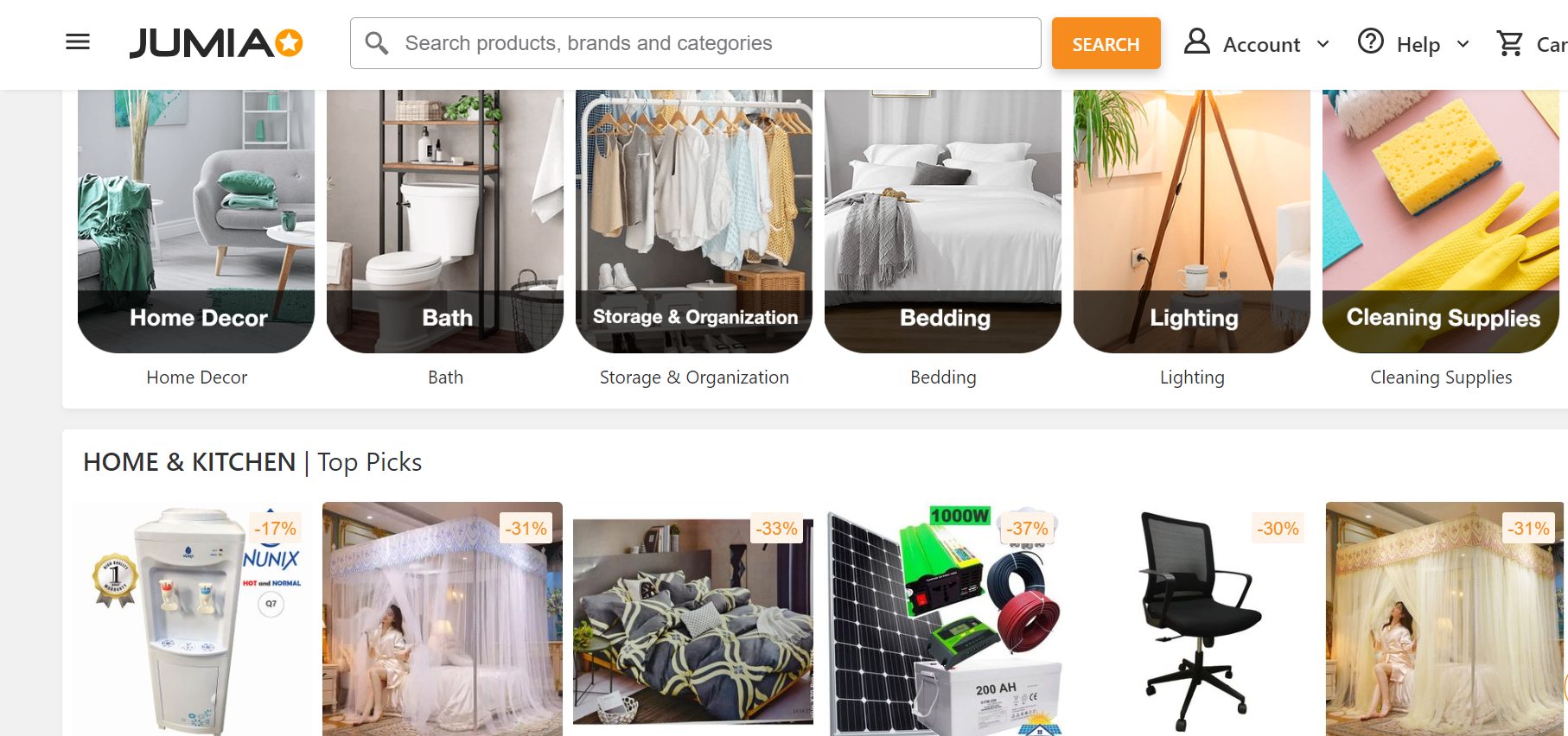Select the Cleaning Supplies label link

click(1441, 378)
